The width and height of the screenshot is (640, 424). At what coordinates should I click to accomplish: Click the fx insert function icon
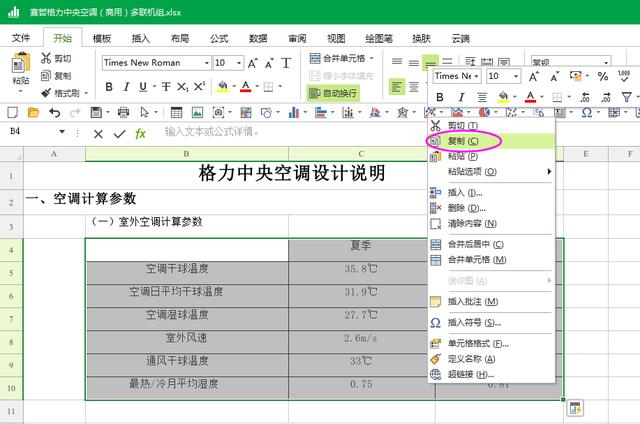140,133
